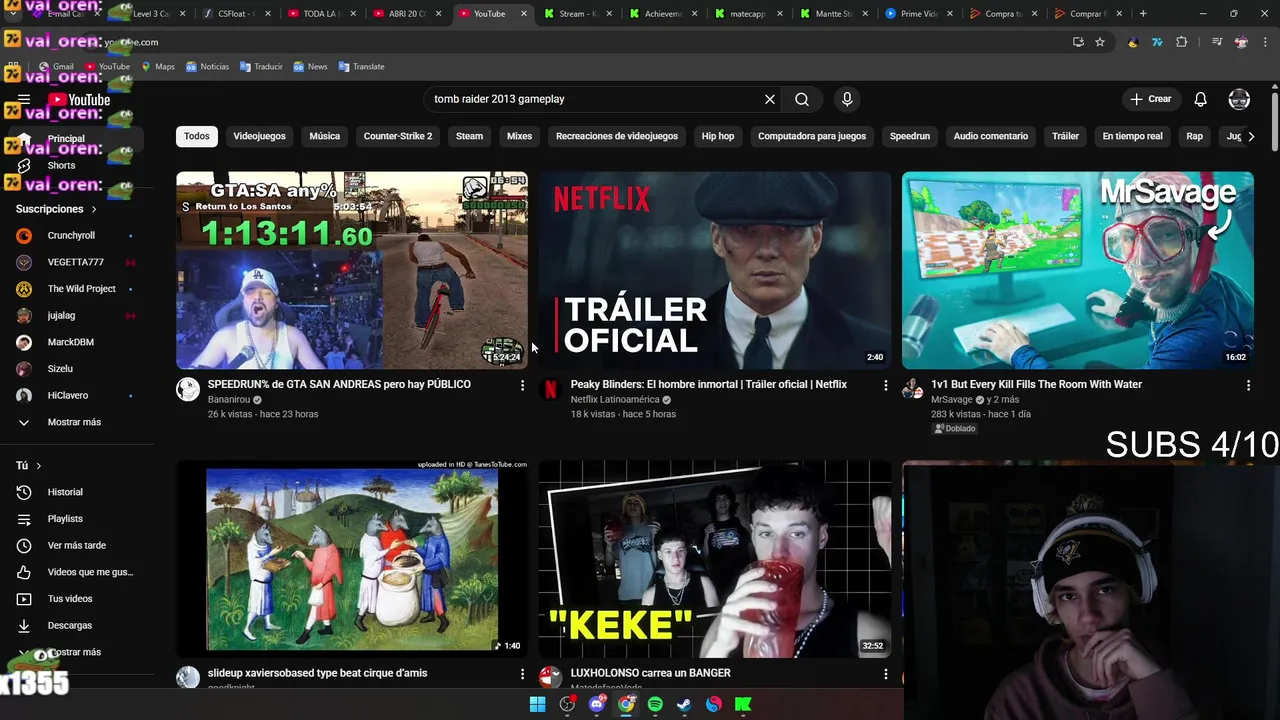This screenshot has height=720, width=1280.
Task: Select the Música filter chip
Action: click(324, 136)
